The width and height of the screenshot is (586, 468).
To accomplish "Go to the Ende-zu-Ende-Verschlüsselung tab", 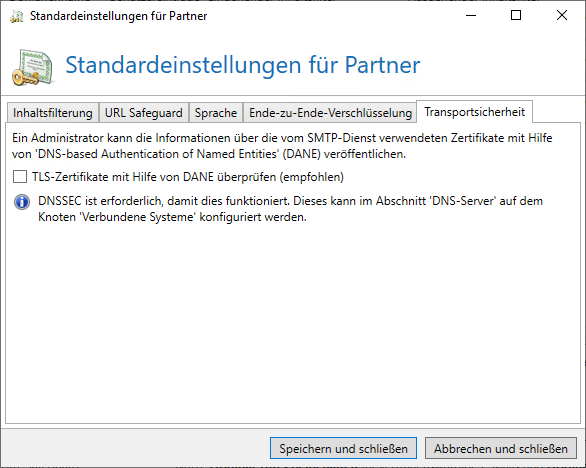I will point(330,113).
